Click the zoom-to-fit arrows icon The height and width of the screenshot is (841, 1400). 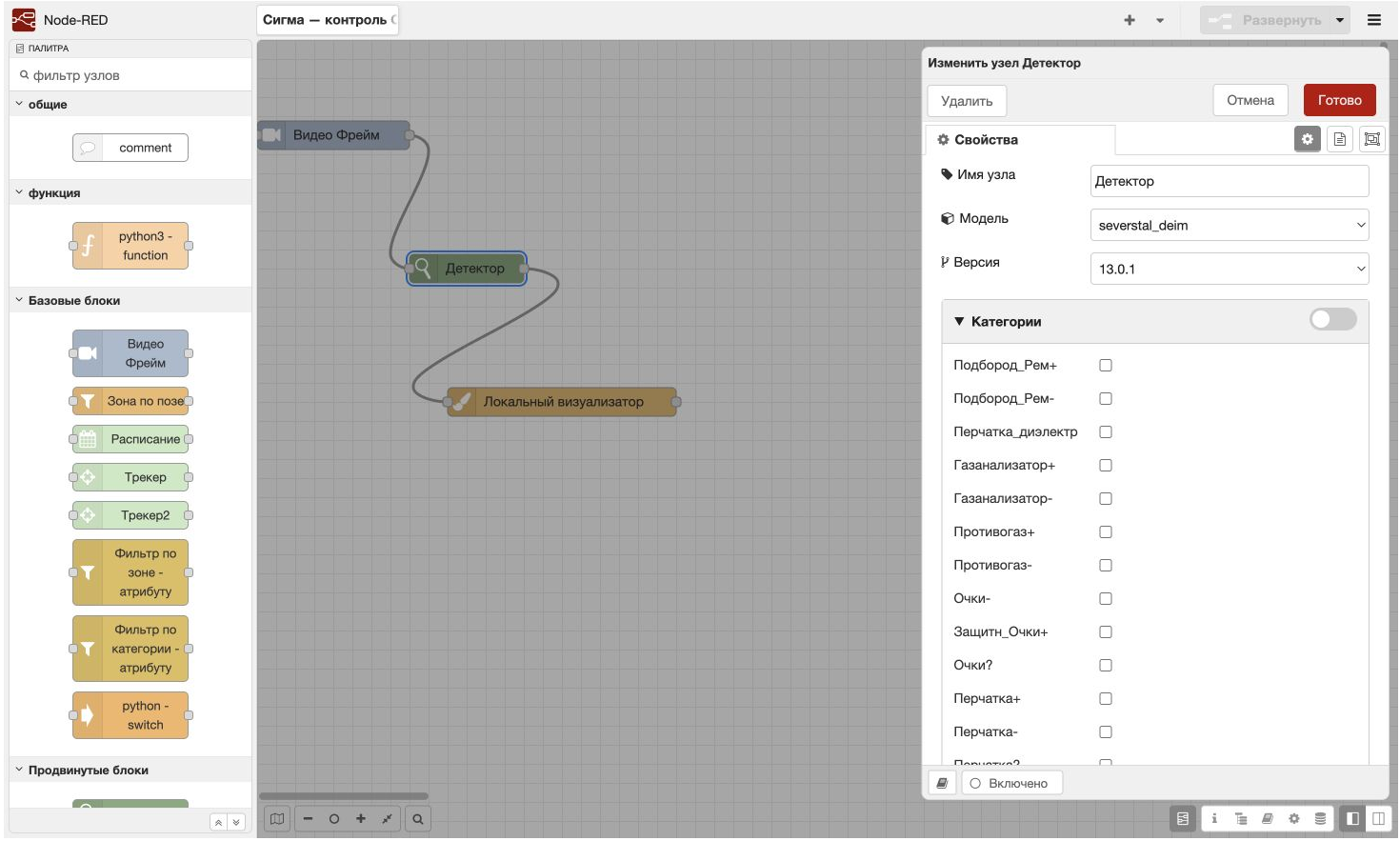point(387,818)
